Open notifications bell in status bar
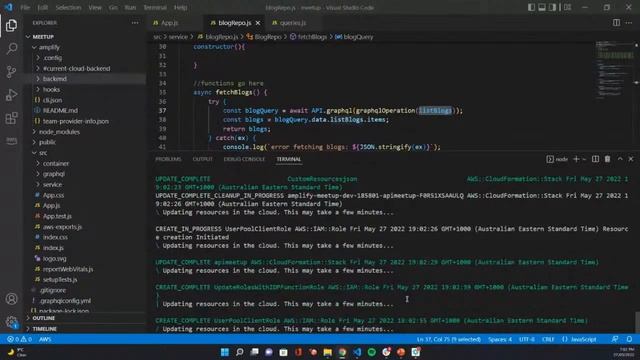Viewport: 640px width, 360px height. 629,339
